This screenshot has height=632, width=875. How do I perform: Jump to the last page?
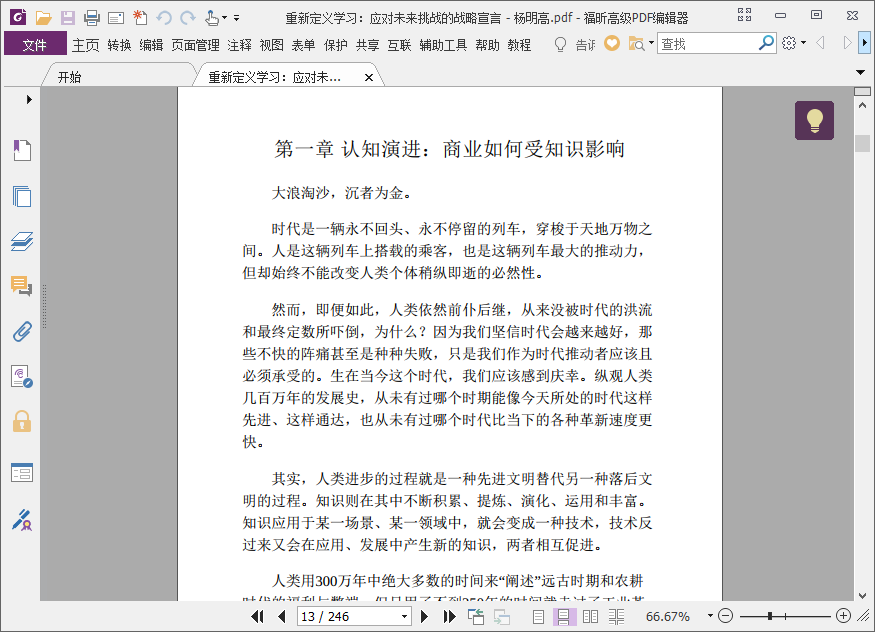click(449, 616)
